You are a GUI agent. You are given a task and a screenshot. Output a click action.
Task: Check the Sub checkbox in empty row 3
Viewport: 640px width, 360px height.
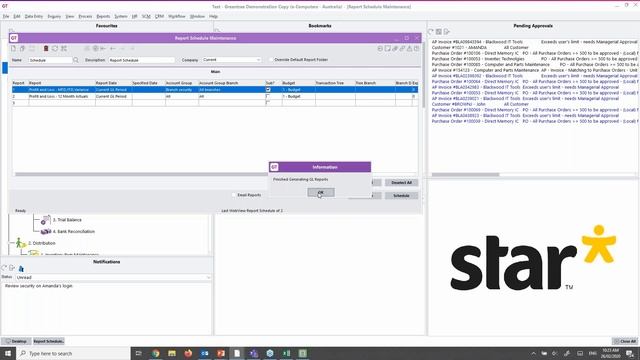click(x=268, y=103)
